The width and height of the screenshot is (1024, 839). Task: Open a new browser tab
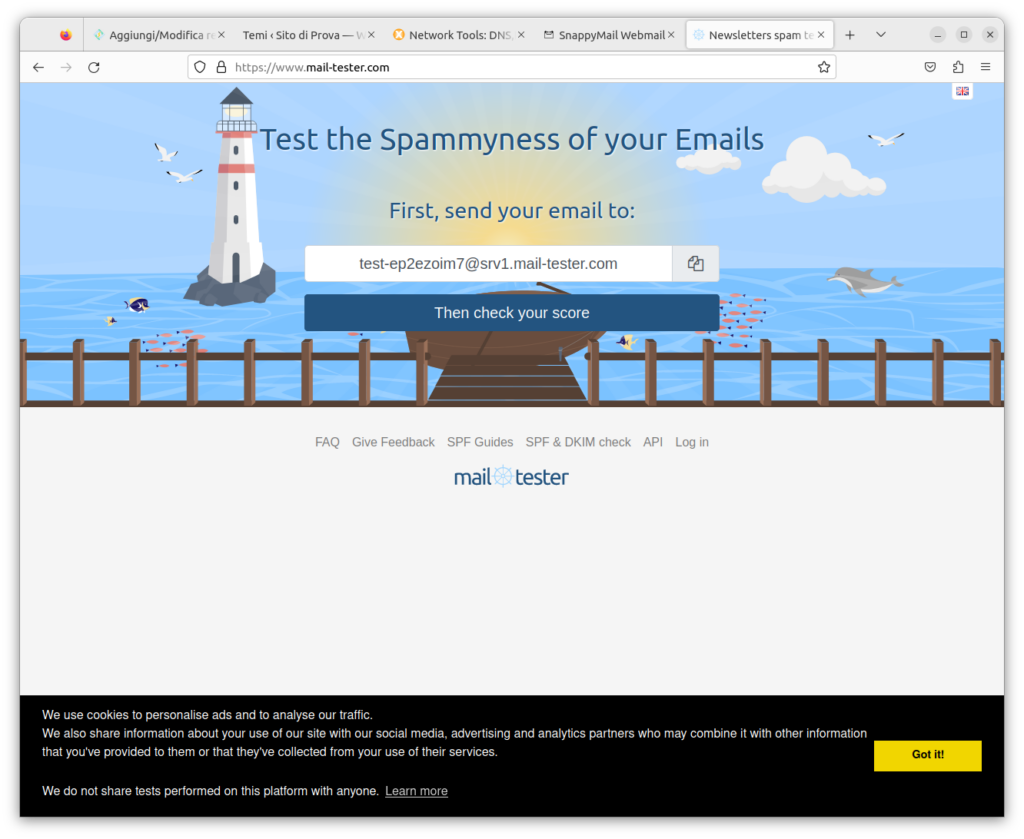[850, 35]
